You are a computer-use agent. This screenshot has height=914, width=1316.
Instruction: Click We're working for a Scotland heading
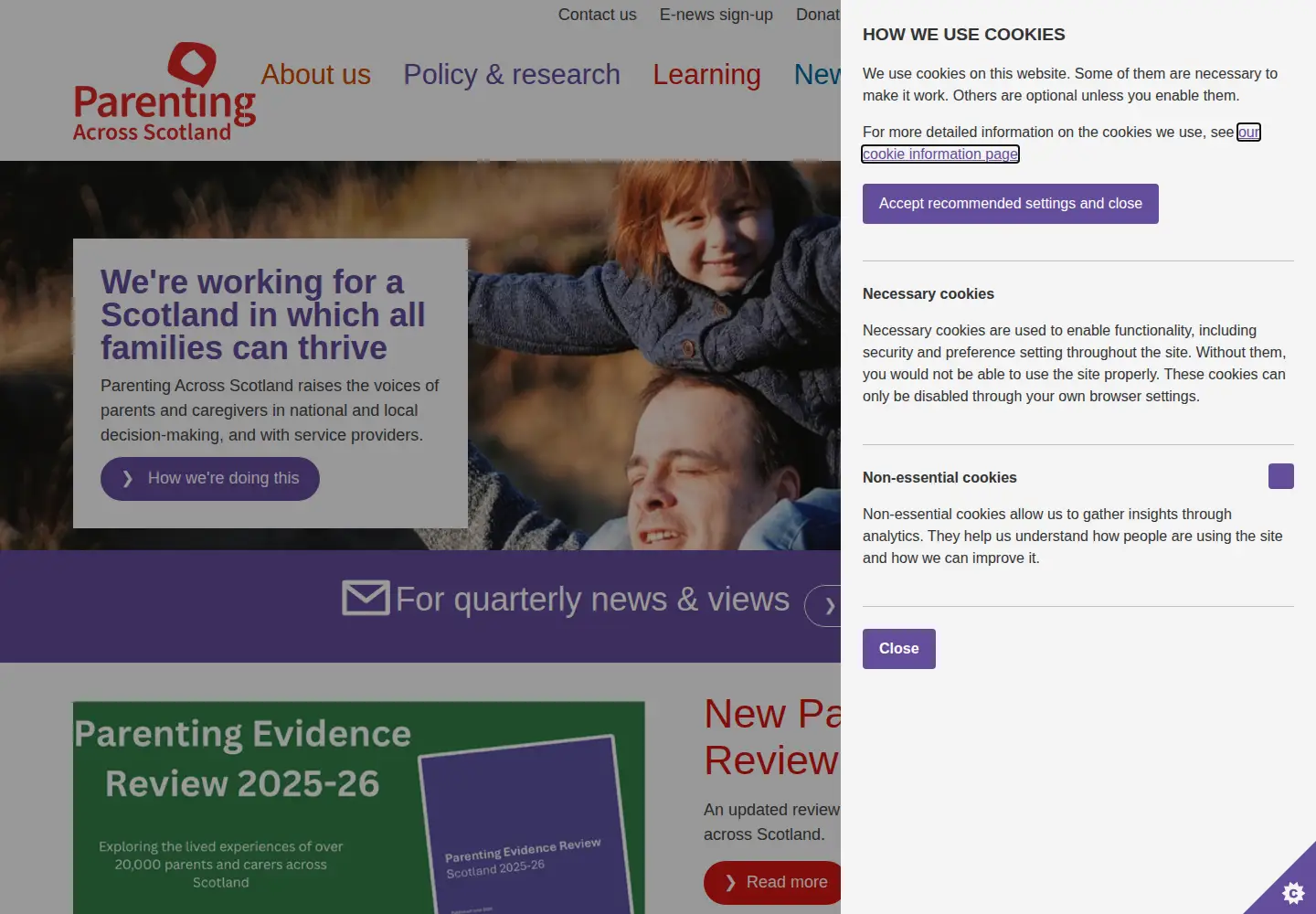tap(263, 314)
